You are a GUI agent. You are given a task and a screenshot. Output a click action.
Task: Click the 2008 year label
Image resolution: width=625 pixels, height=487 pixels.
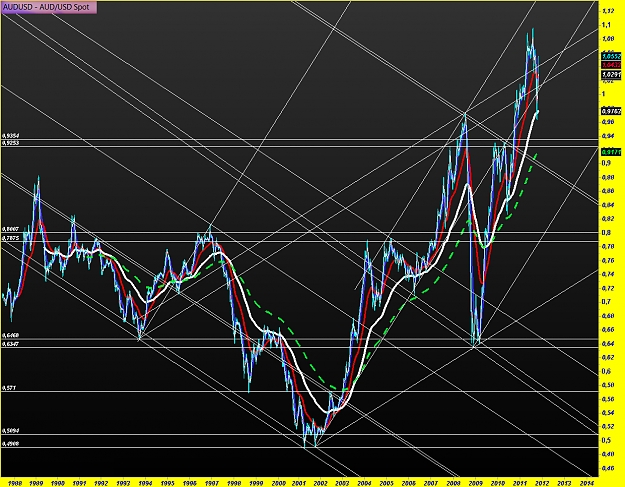tap(453, 483)
